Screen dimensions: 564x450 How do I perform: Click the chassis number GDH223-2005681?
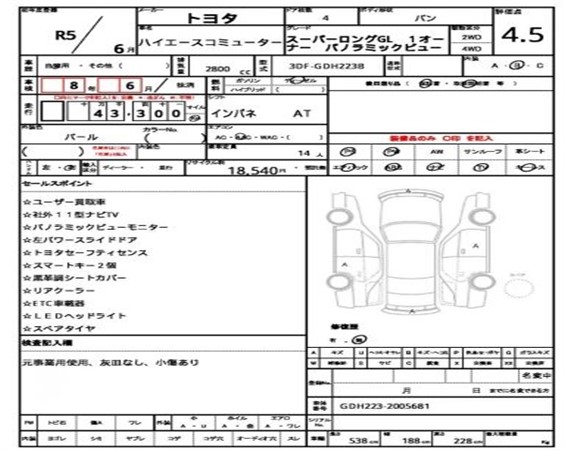[x=384, y=406]
